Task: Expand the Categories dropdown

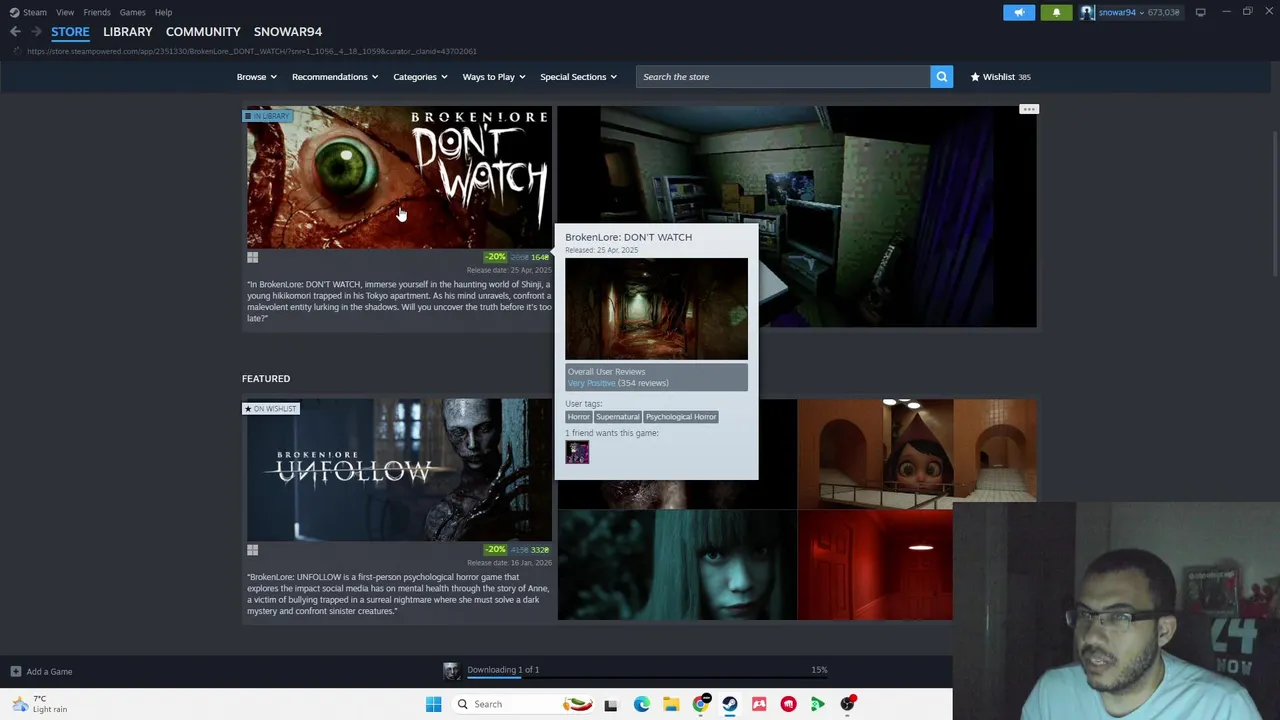Action: 420,77
